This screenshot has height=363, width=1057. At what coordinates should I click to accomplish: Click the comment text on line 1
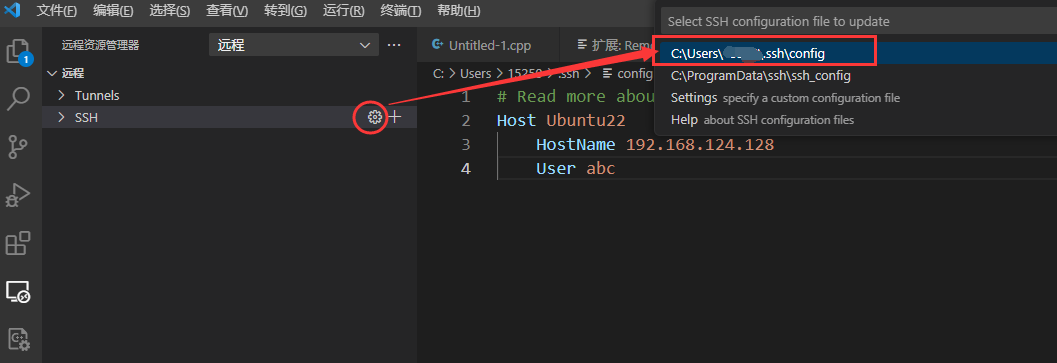[x=575, y=96]
